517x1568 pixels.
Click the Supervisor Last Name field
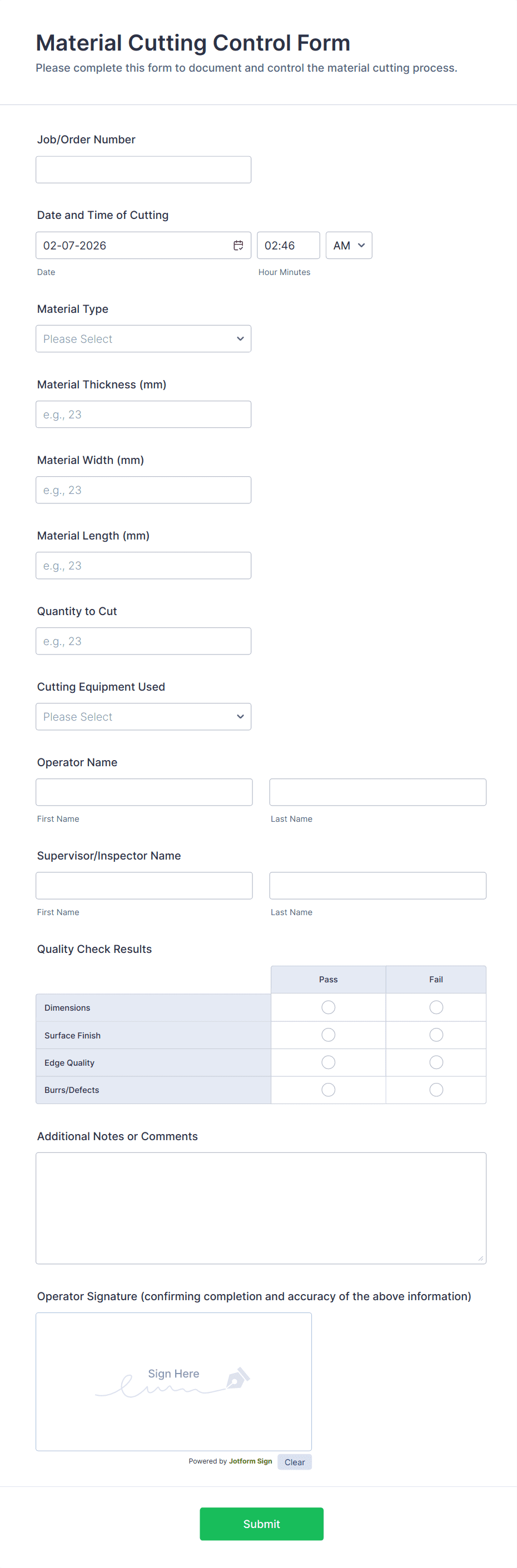(x=377, y=886)
